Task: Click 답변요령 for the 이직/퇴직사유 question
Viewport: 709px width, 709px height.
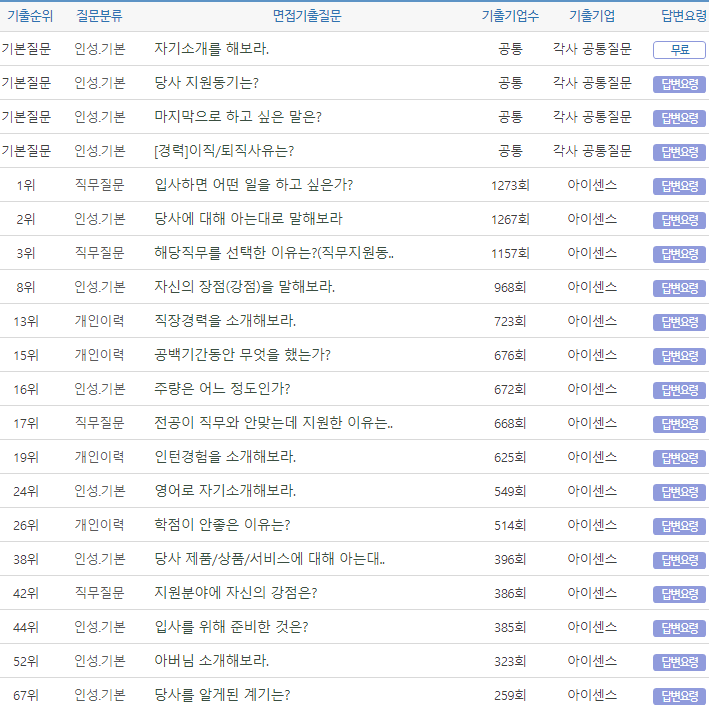Action: [x=679, y=151]
